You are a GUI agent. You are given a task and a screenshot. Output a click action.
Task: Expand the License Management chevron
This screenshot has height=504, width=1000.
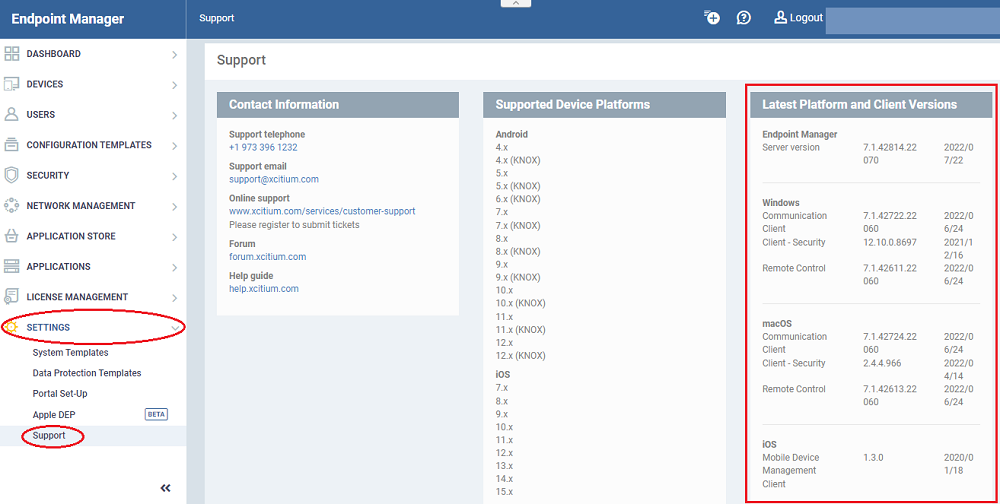pyautogui.click(x=174, y=298)
